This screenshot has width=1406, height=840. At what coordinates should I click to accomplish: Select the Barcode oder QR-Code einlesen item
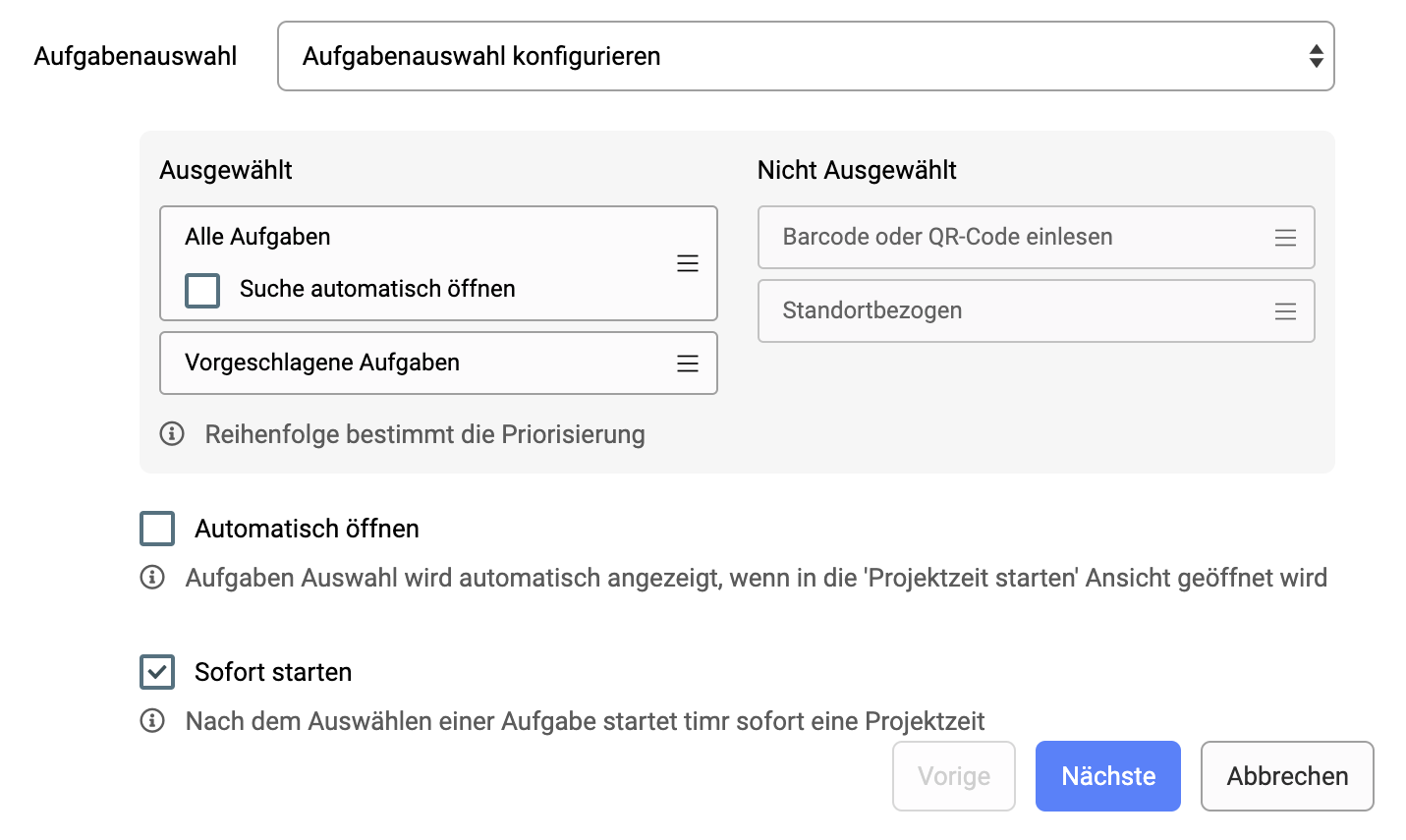point(1037,237)
